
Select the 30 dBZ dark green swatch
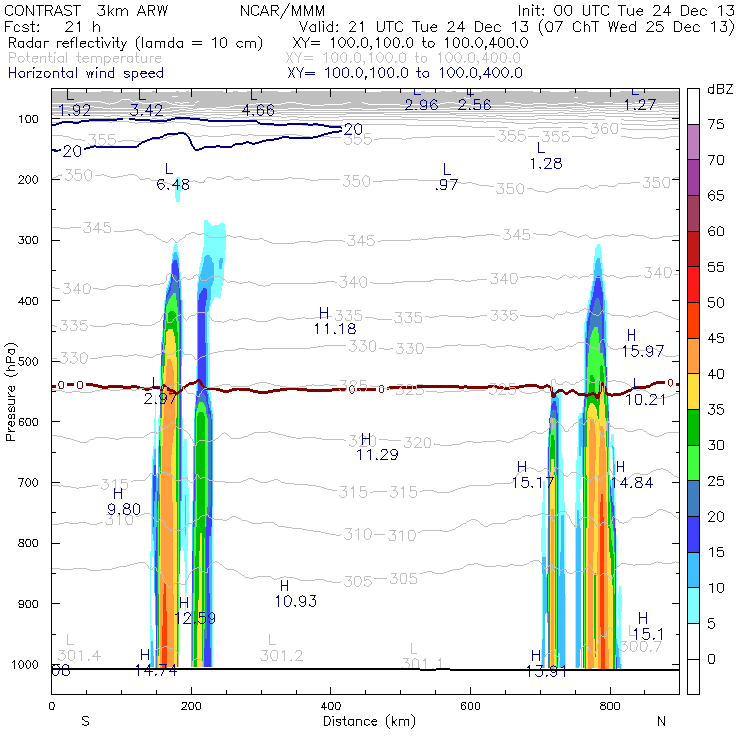pos(693,427)
